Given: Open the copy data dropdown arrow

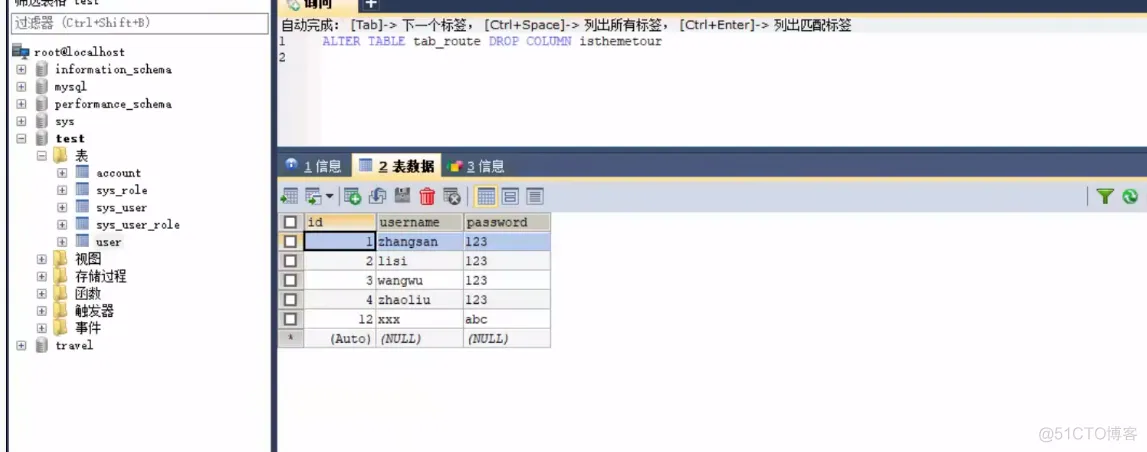Looking at the screenshot, I should [x=328, y=196].
